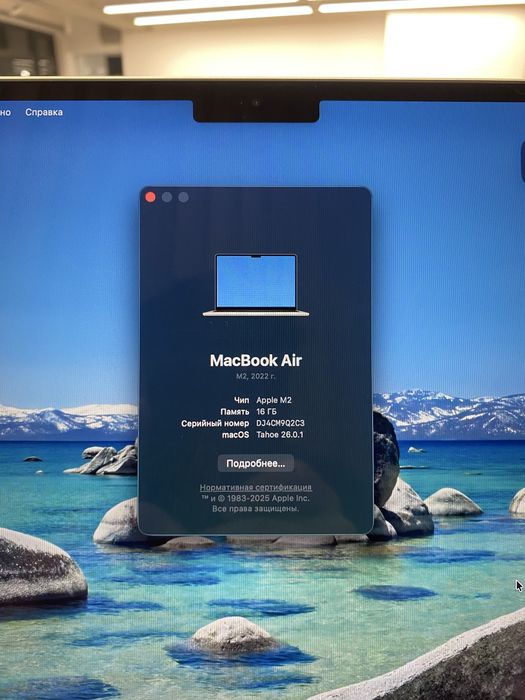Screen dimensions: 525x700
Task: Select the MacBook Air title text
Action: pos(256,360)
